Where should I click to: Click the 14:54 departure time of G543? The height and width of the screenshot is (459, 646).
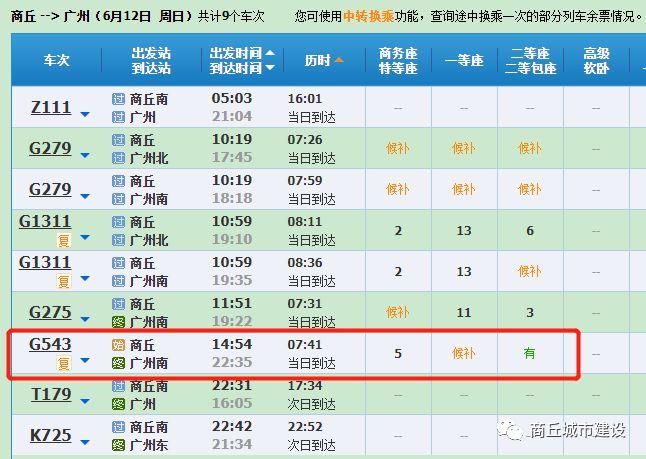pyautogui.click(x=232, y=344)
